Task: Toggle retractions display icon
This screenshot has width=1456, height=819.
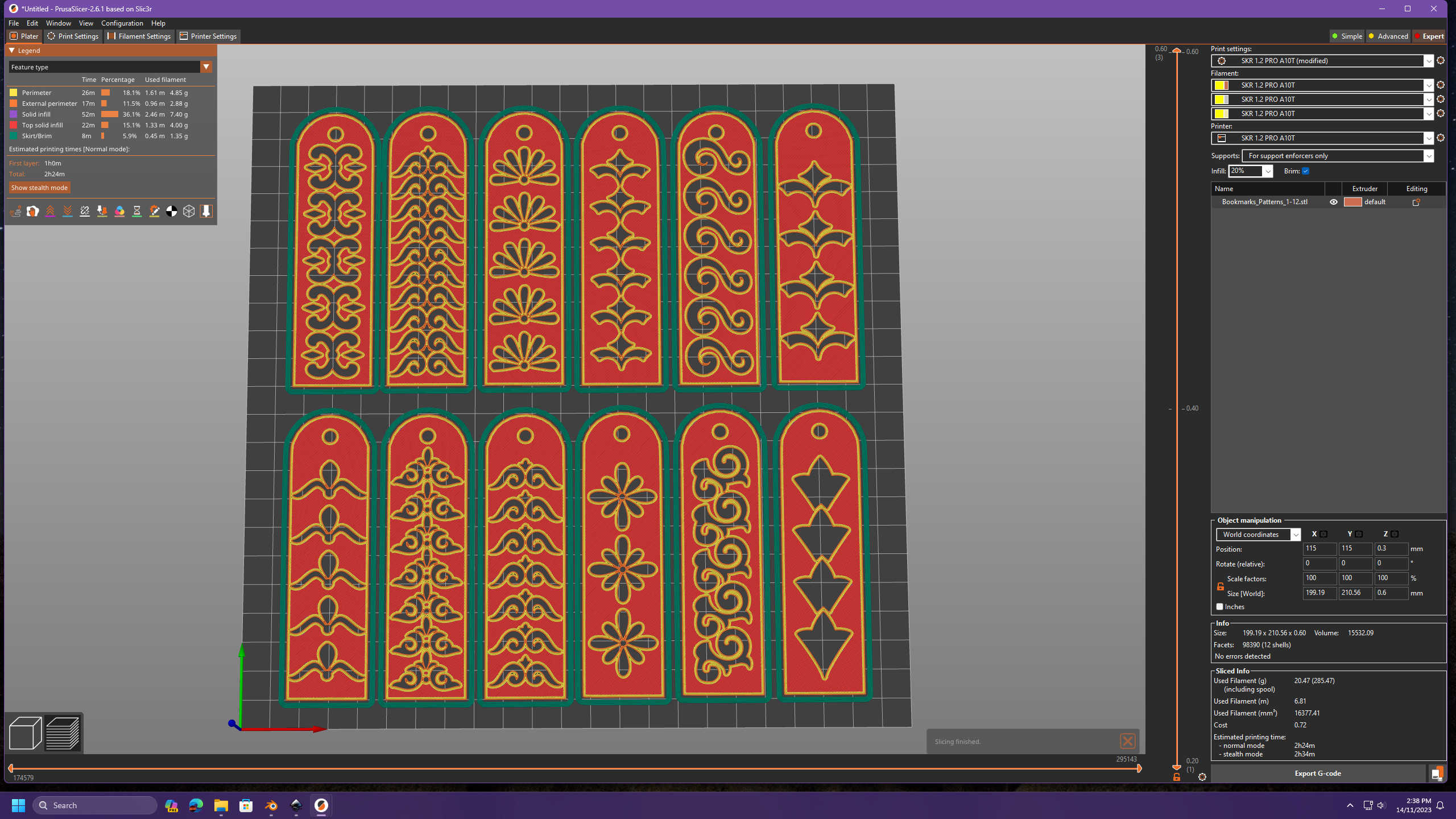Action: point(50,211)
